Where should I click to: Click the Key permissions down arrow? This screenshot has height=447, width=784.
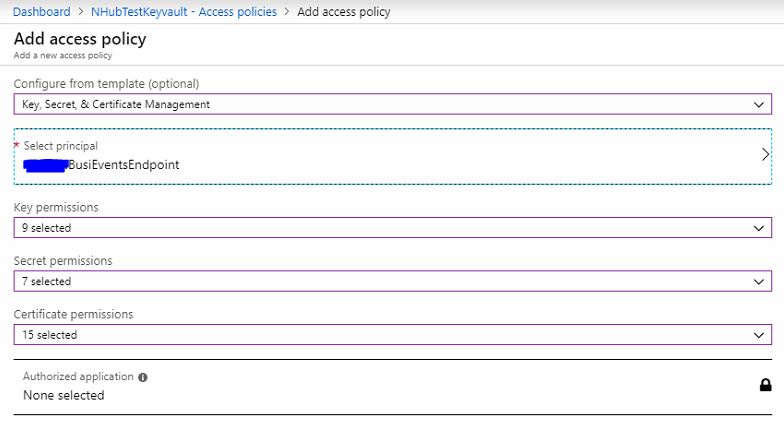[759, 228]
